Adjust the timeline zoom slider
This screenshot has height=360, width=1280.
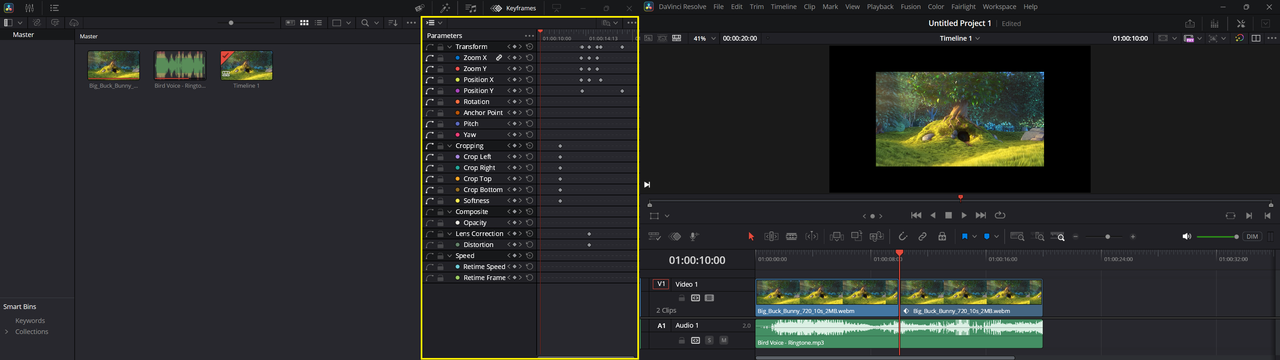click(x=1107, y=237)
